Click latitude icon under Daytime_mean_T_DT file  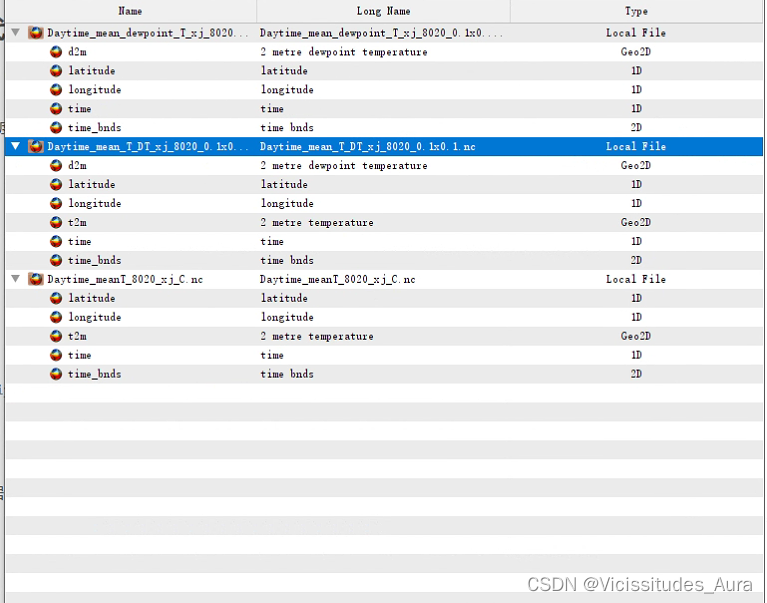(x=56, y=184)
